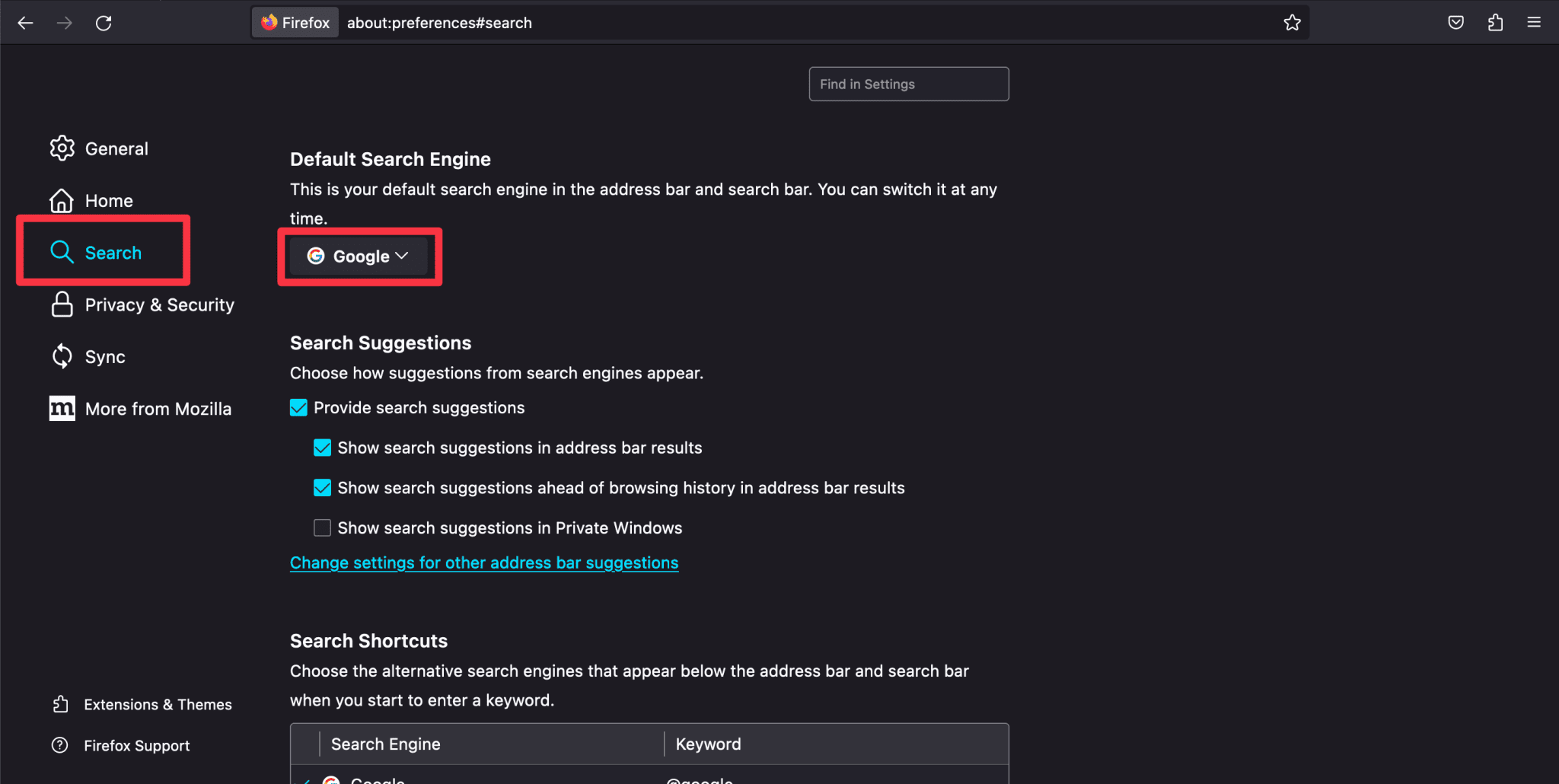
Task: Switch to the Privacy & Security section
Action: 159,304
